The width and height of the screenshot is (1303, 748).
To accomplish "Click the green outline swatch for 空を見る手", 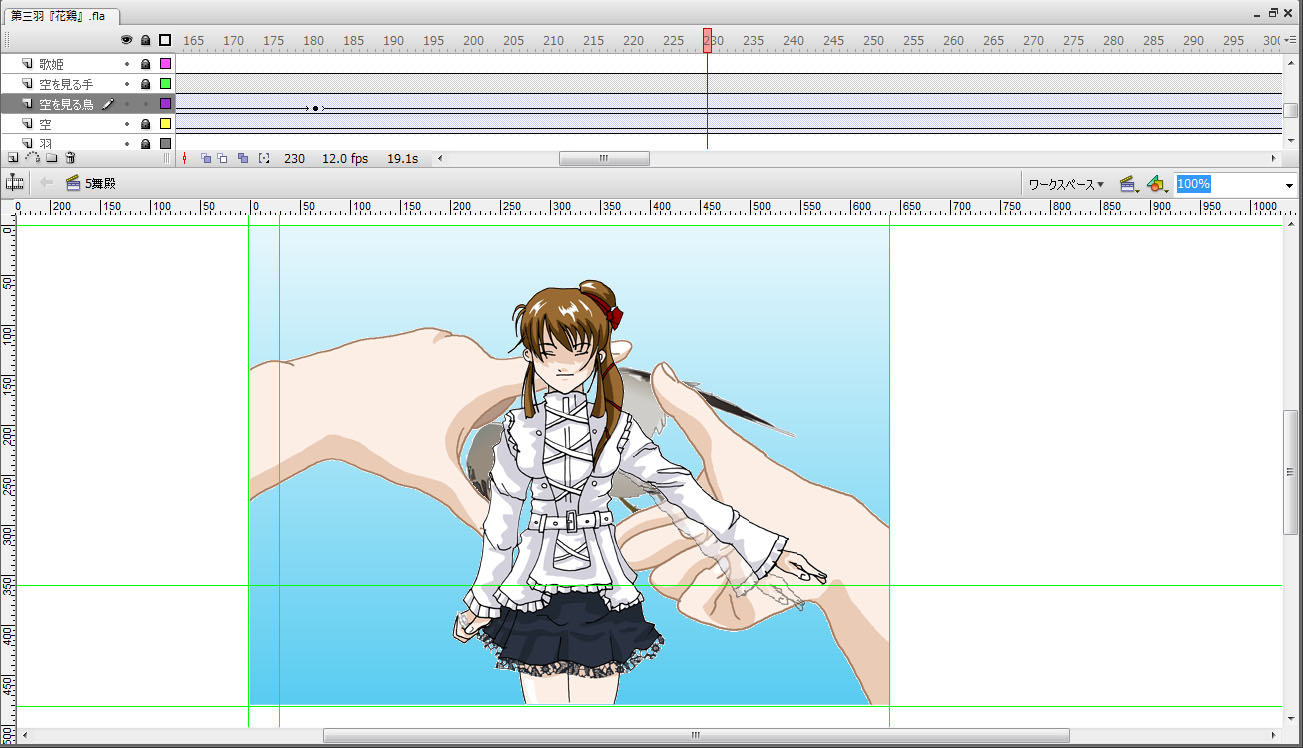I will [x=165, y=84].
